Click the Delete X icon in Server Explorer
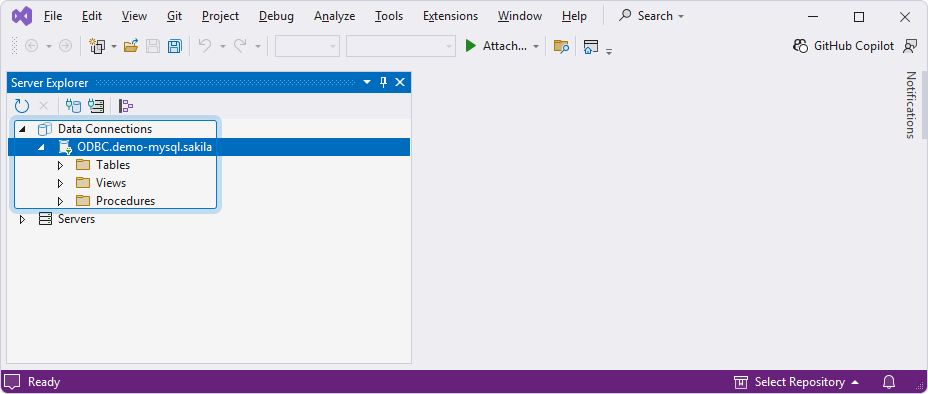The width and height of the screenshot is (928, 394). 43,106
